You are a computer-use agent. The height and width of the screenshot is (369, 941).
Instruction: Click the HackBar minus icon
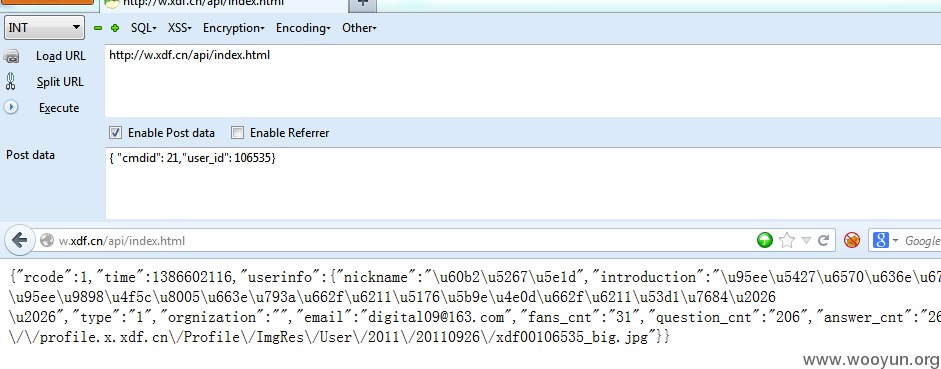tap(98, 28)
